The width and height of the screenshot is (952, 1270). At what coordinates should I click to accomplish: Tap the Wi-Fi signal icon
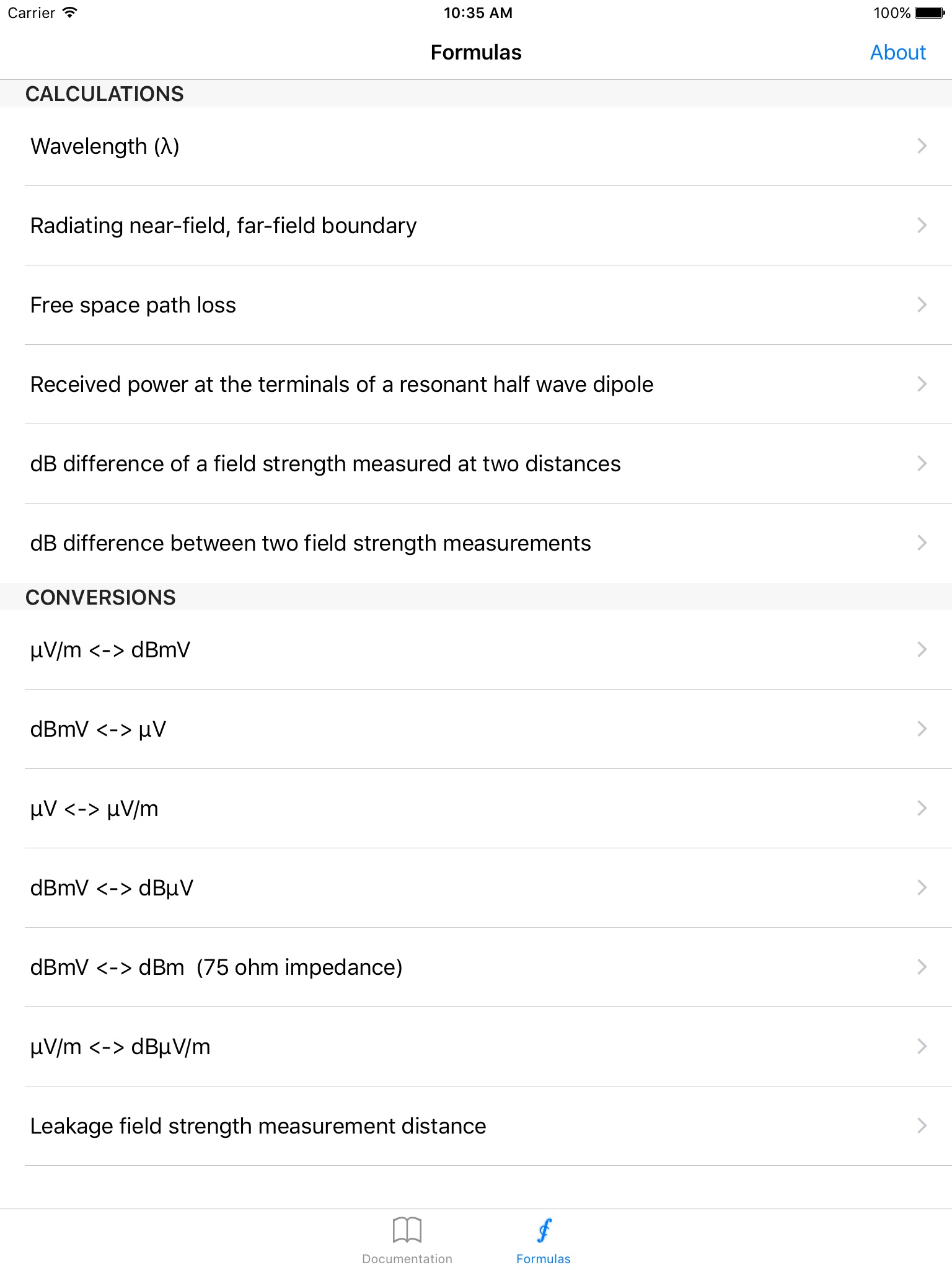[x=70, y=12]
